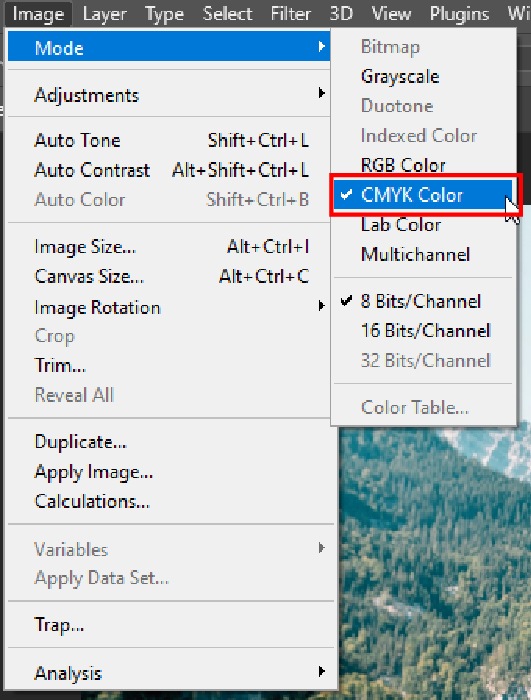Select CMYK Color mode
Viewport: 531px width, 700px height.
click(423, 195)
